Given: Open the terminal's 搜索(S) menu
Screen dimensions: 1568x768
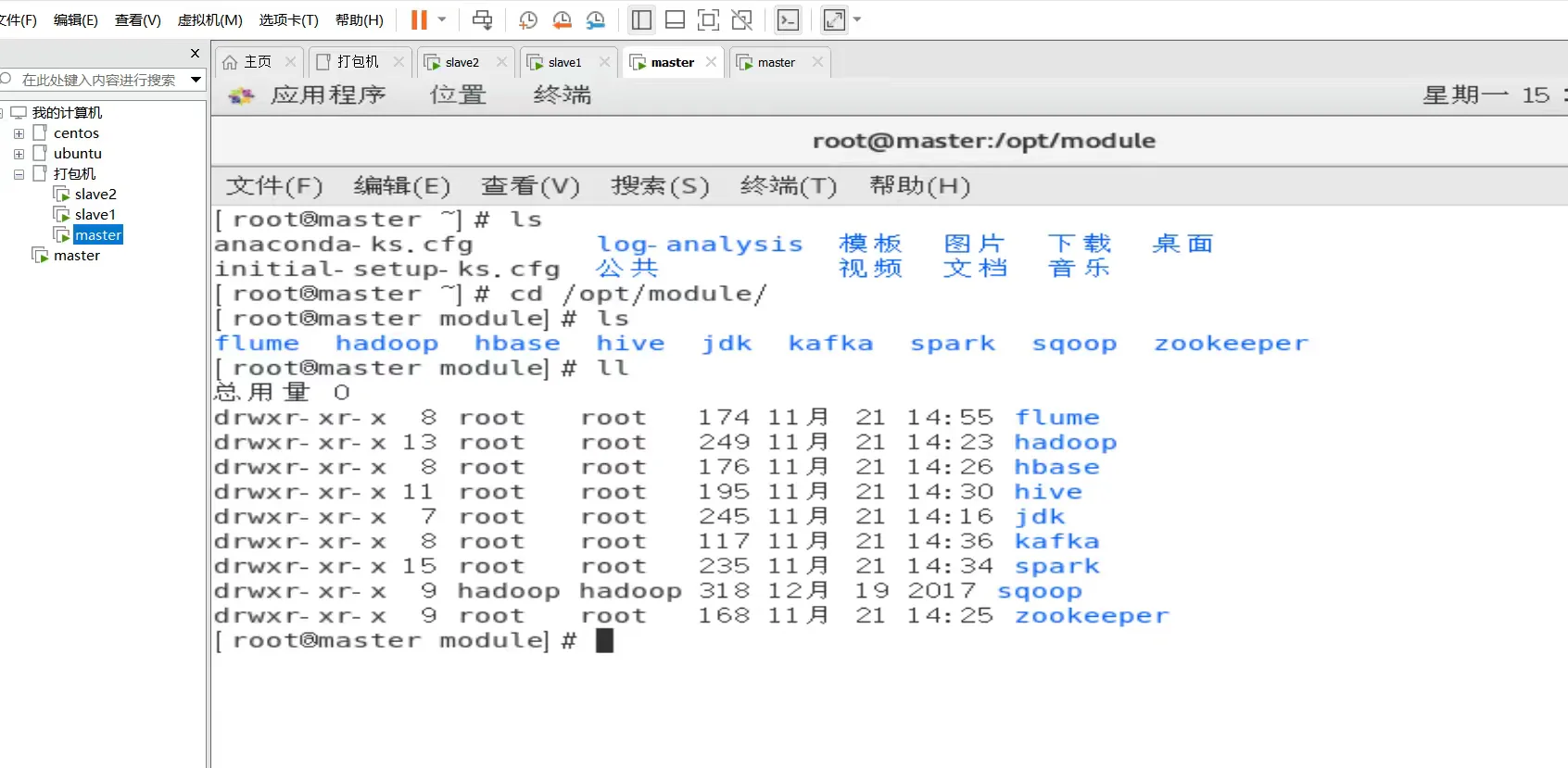Looking at the screenshot, I should [660, 186].
